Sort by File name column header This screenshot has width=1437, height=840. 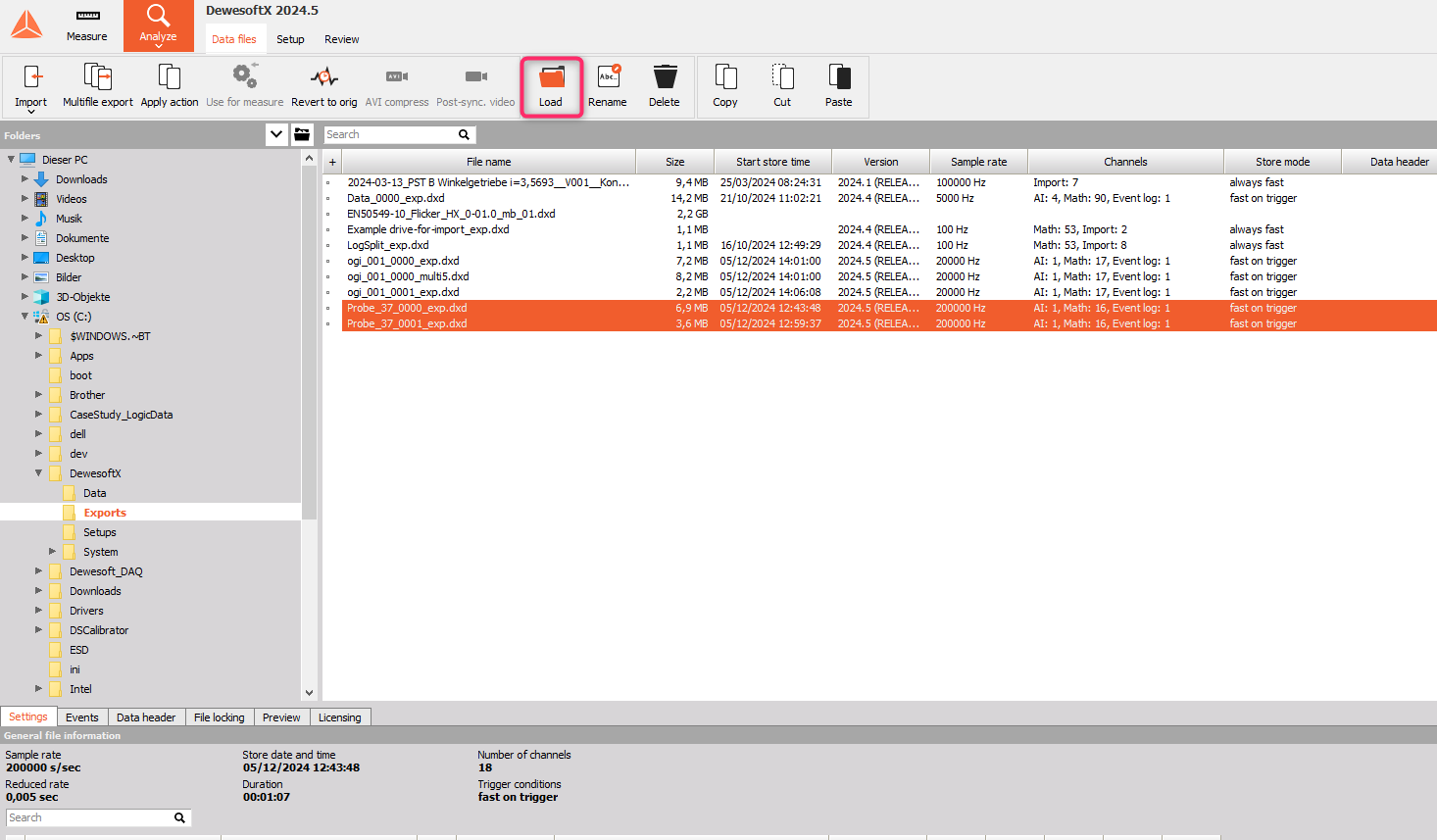(489, 162)
